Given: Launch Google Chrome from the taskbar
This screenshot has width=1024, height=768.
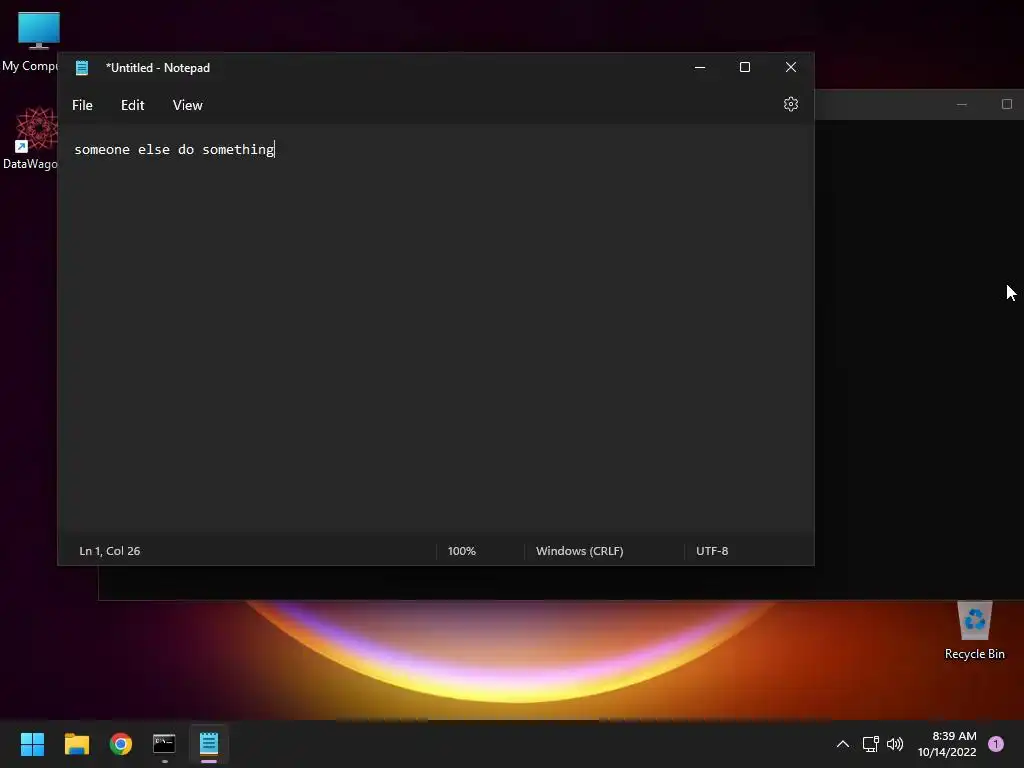Looking at the screenshot, I should pos(121,744).
